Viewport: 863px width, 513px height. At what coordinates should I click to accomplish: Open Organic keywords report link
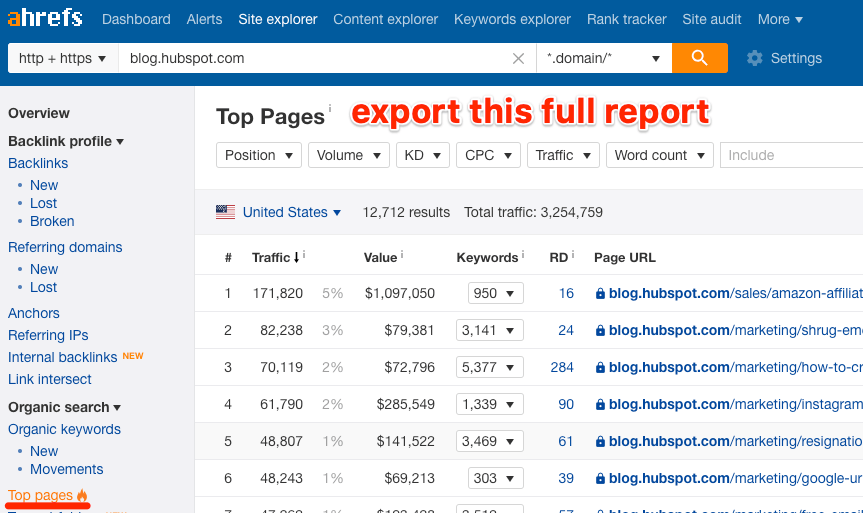tap(64, 429)
